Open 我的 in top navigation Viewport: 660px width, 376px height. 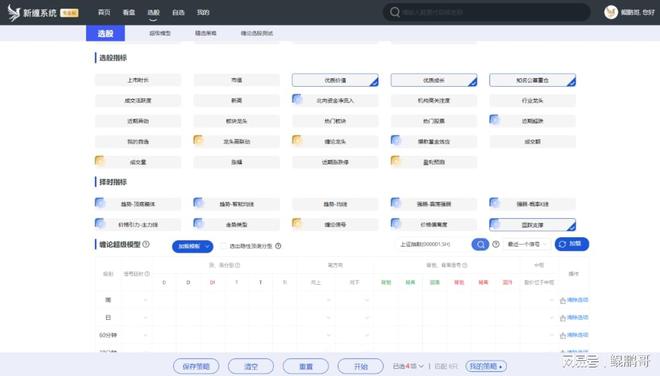point(203,12)
